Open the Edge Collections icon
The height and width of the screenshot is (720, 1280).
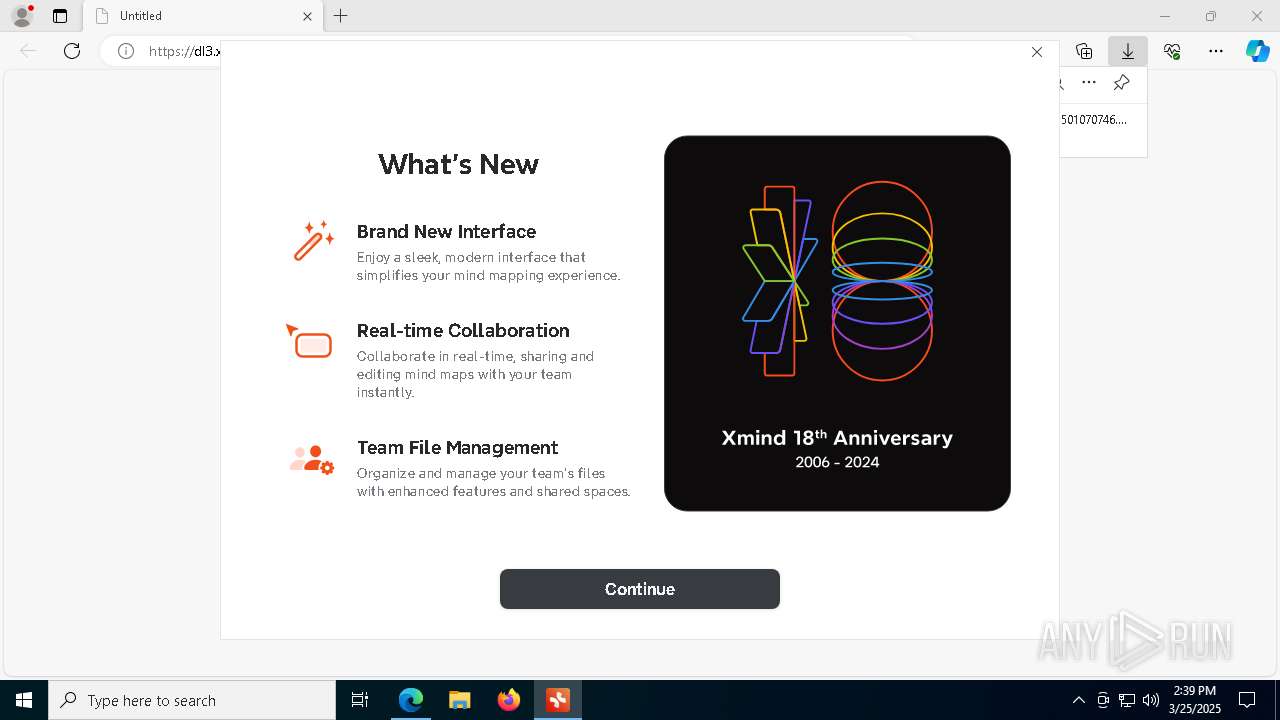pyautogui.click(x=1084, y=51)
